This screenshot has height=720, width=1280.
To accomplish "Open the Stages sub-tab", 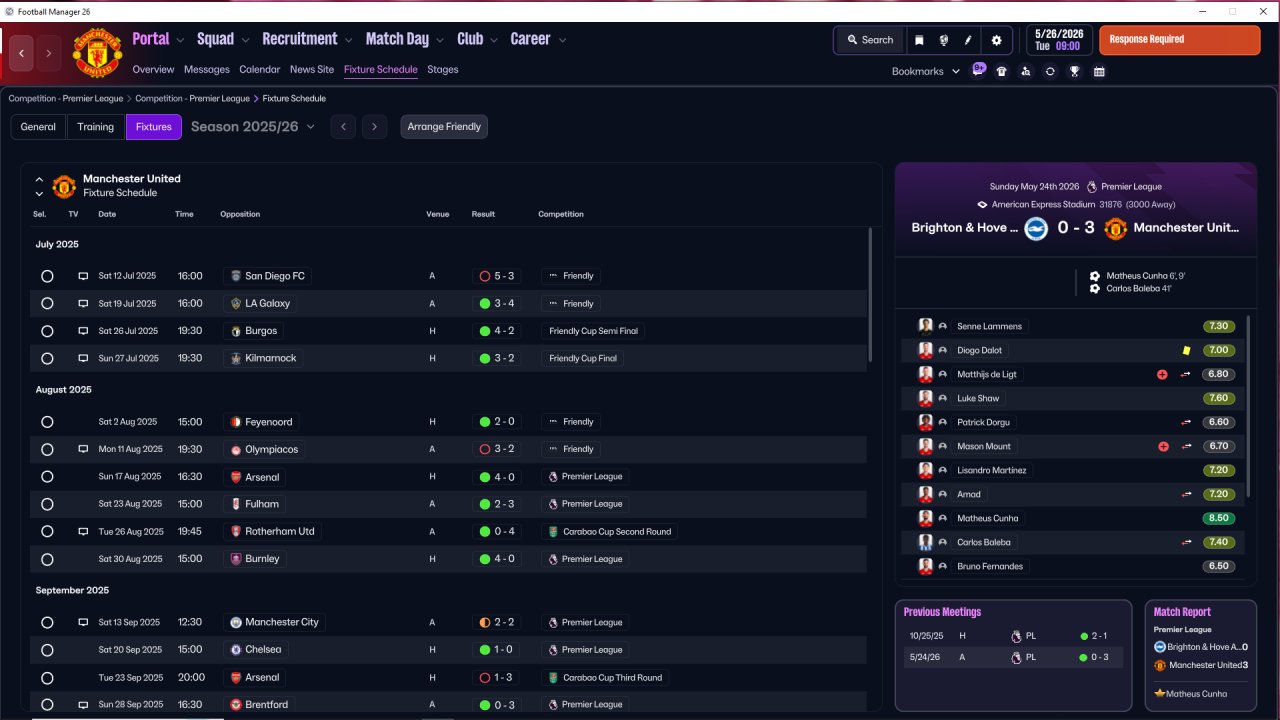I will [443, 70].
